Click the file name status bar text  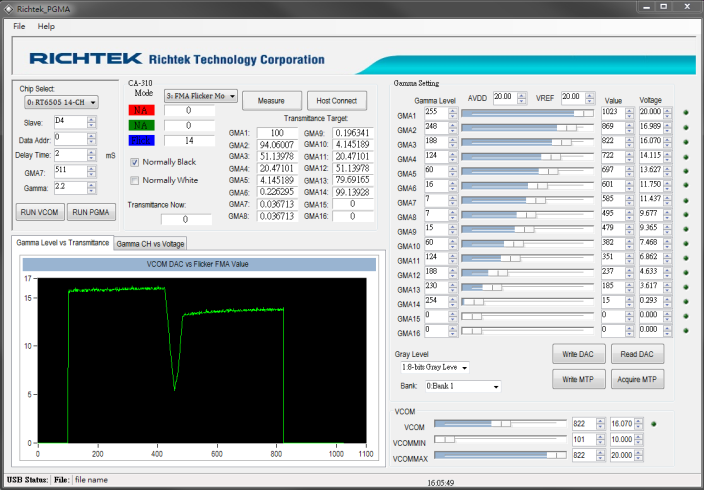point(91,480)
